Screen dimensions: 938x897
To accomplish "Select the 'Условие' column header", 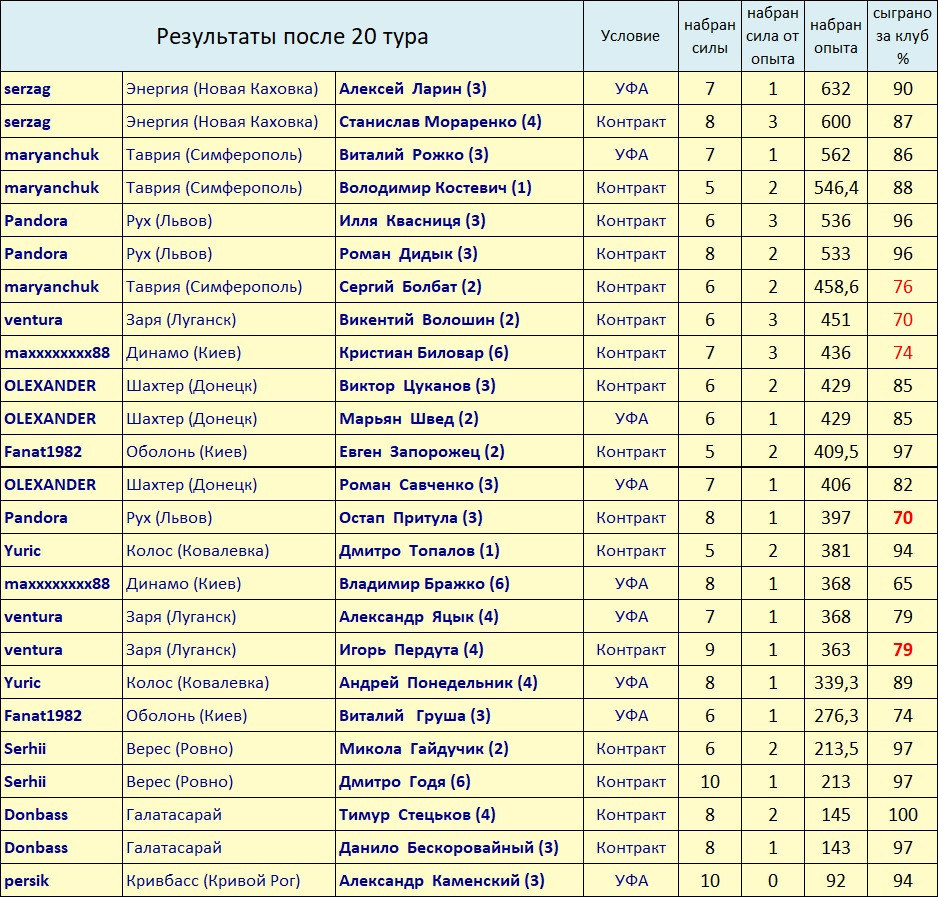I will coord(630,36).
